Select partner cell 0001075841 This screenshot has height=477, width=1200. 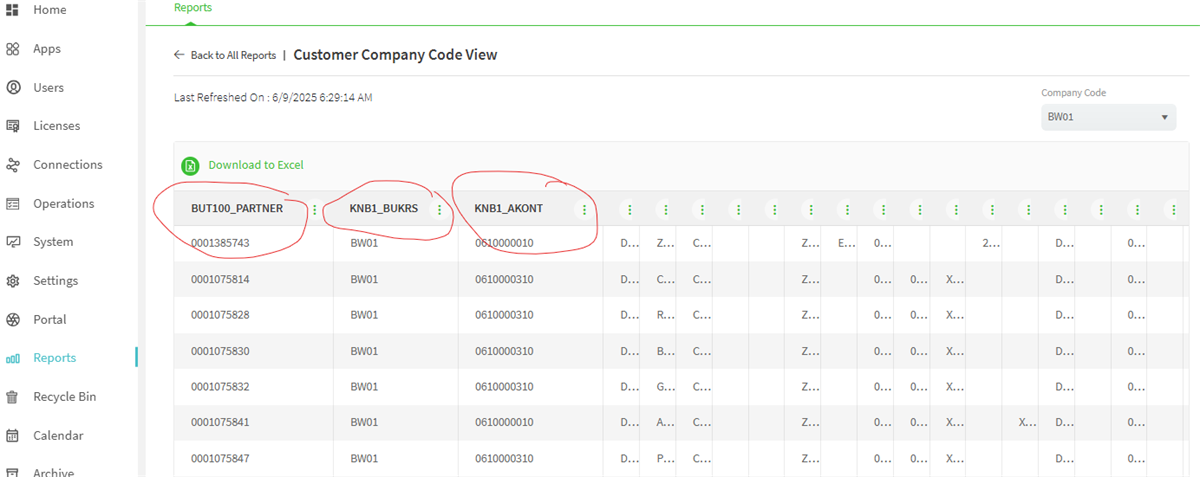[220, 423]
